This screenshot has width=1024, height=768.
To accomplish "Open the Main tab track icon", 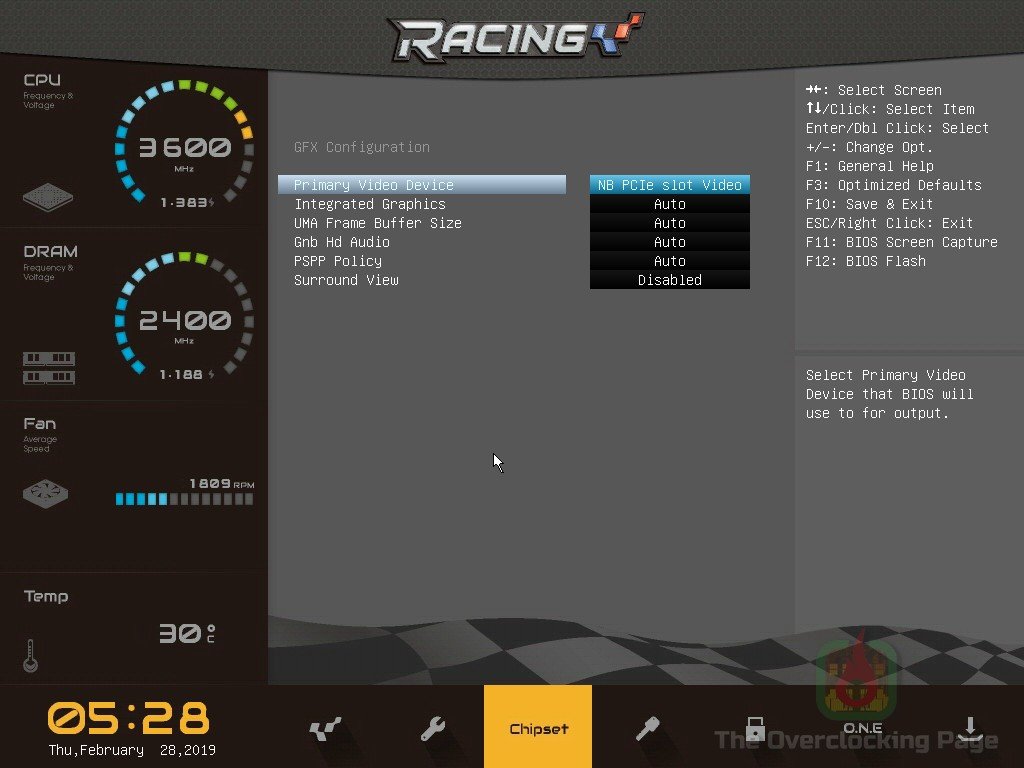I will pyautogui.click(x=325, y=729).
